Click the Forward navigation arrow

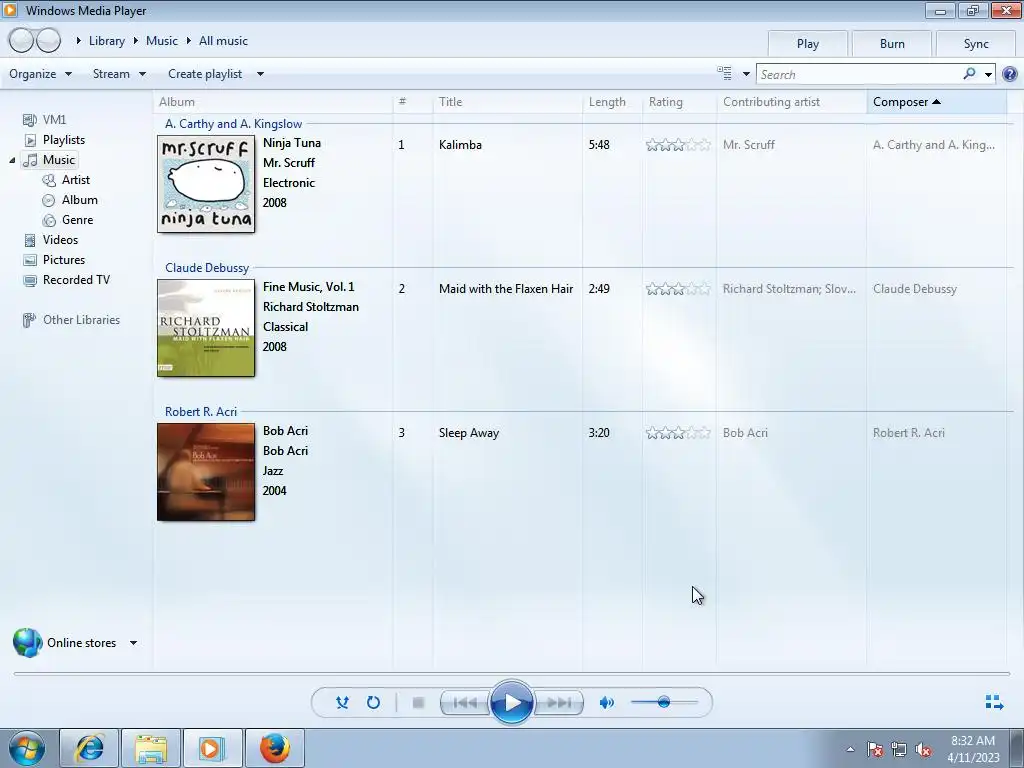(48, 40)
